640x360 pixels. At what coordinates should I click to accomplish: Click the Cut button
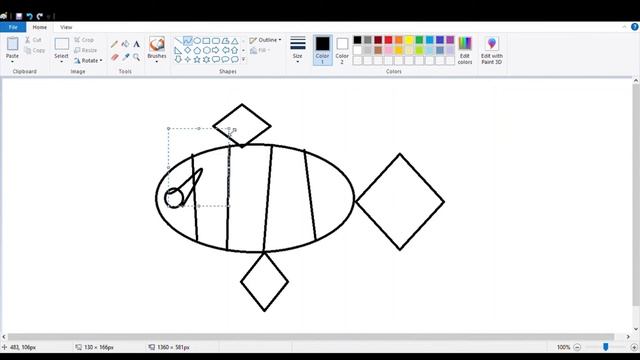click(33, 40)
